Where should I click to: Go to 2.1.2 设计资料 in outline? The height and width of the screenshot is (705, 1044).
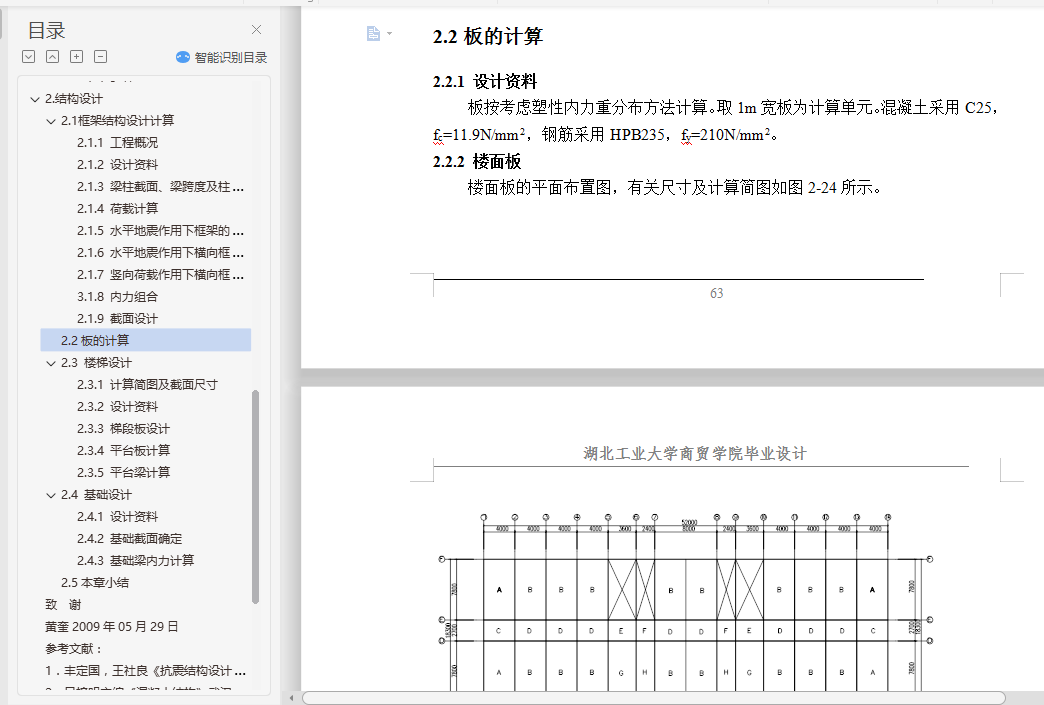point(117,164)
